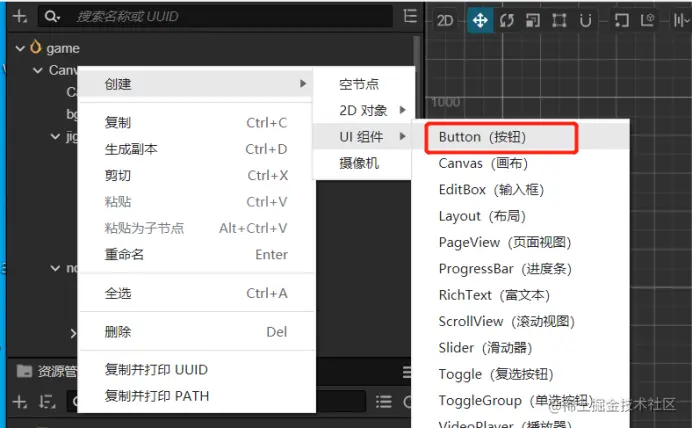692x428 pixels.
Task: Click the assets list view icon
Action: click(x=384, y=402)
